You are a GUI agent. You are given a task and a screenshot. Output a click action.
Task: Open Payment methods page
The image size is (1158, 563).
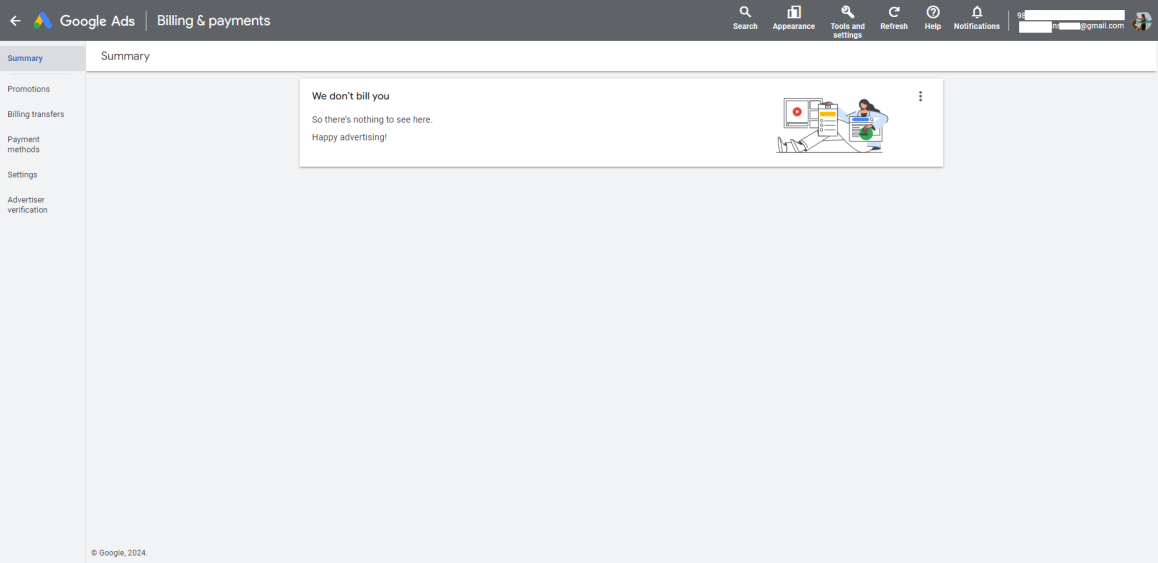tap(24, 144)
